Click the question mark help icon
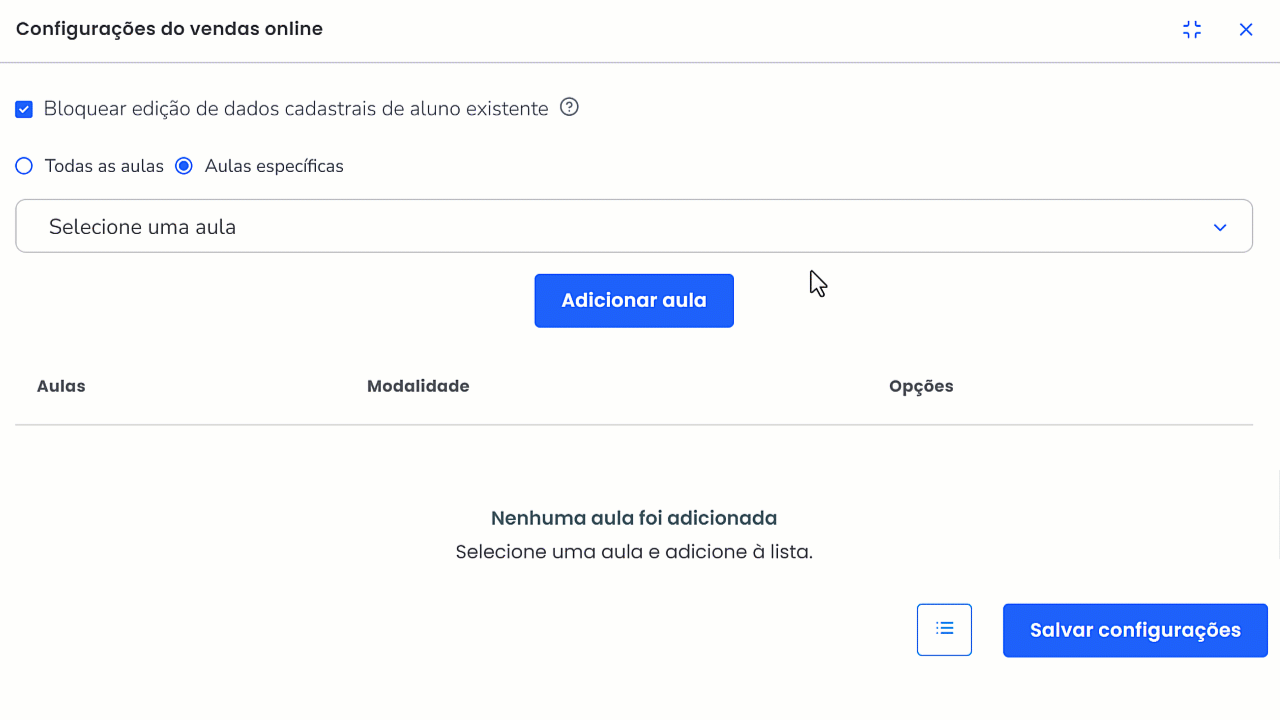The width and height of the screenshot is (1280, 720). 569,107
